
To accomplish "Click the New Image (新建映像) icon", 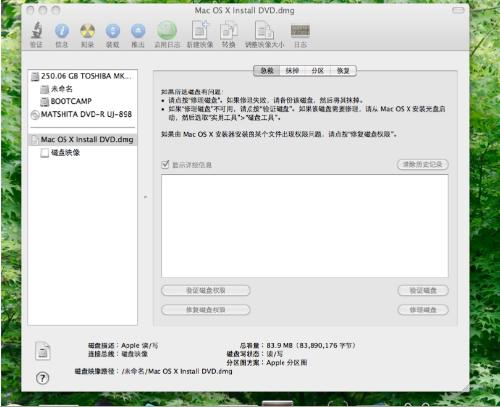I will (x=200, y=31).
